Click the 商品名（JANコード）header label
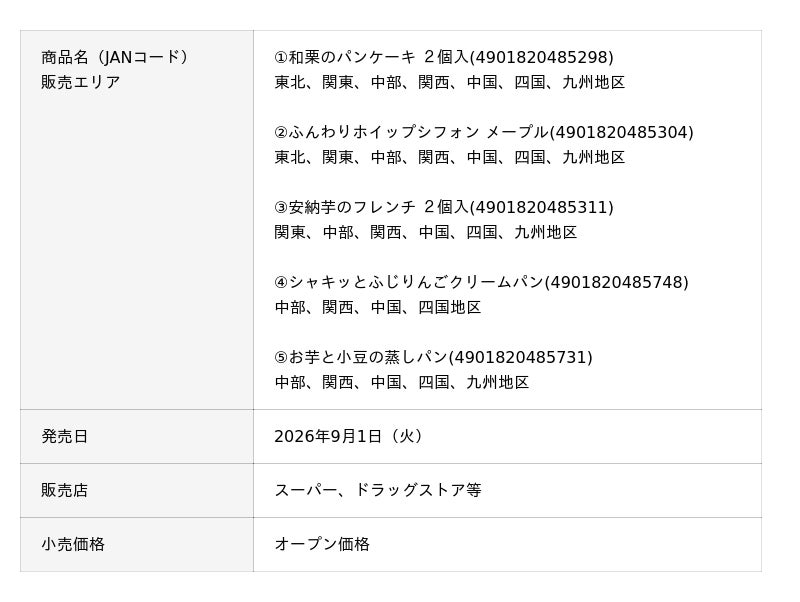 (116, 57)
